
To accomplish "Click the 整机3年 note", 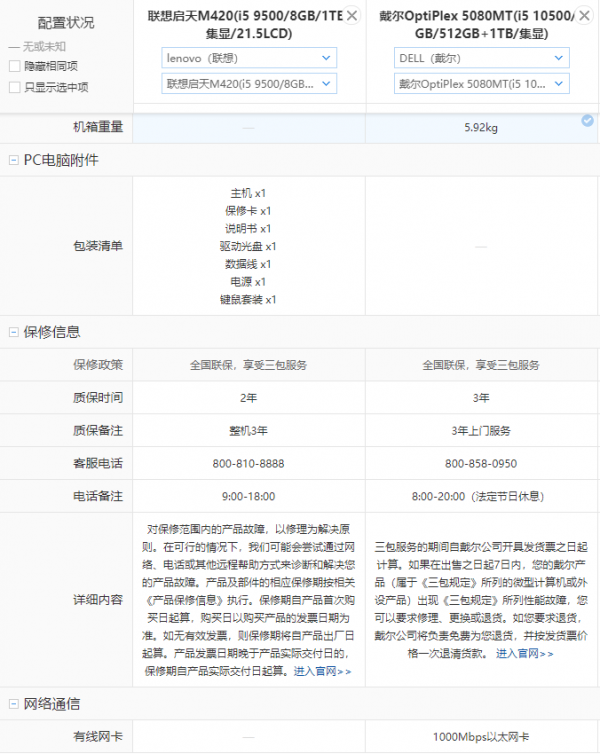I will point(249,430).
